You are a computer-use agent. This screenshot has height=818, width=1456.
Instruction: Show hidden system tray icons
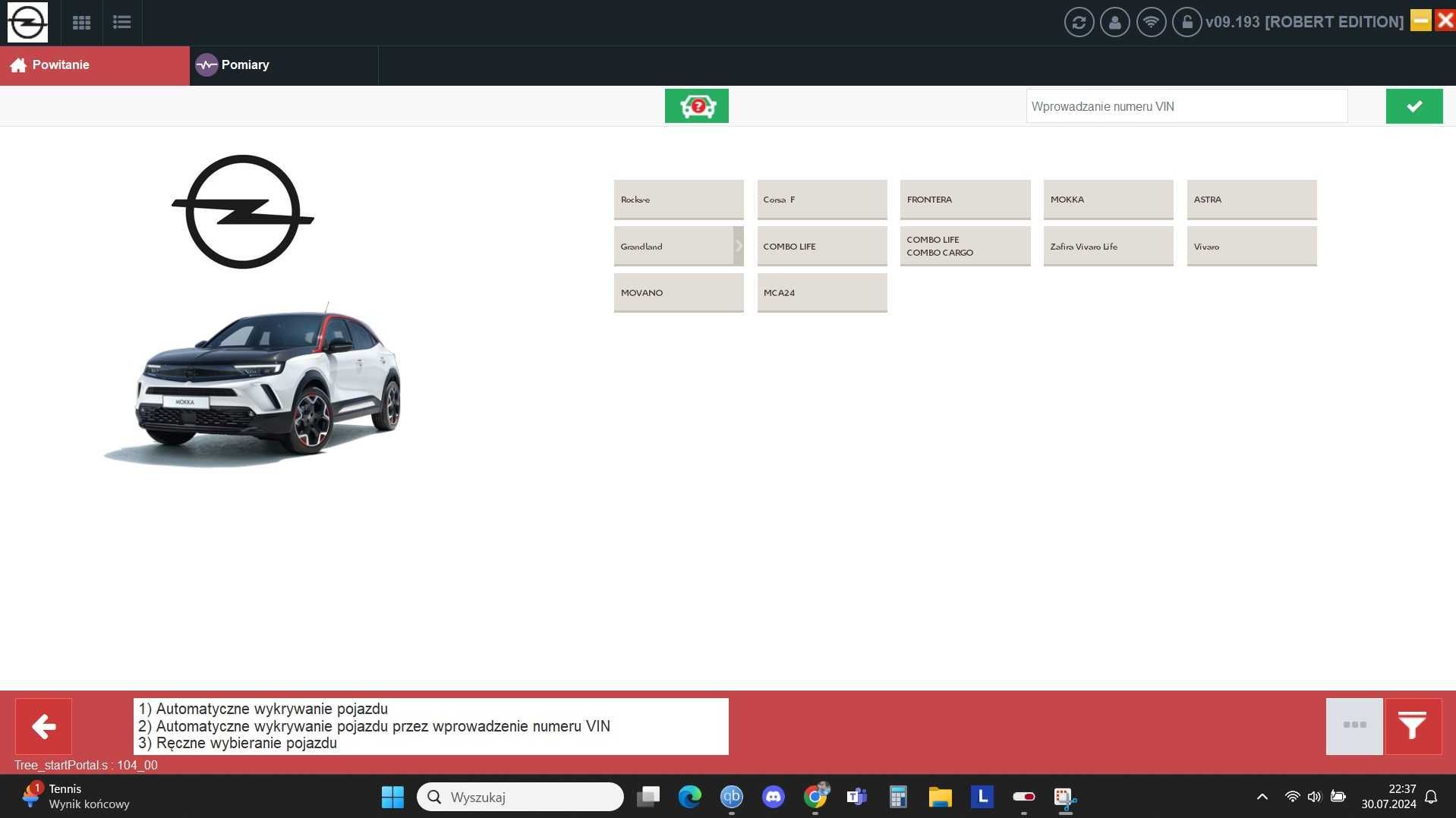(x=1262, y=797)
